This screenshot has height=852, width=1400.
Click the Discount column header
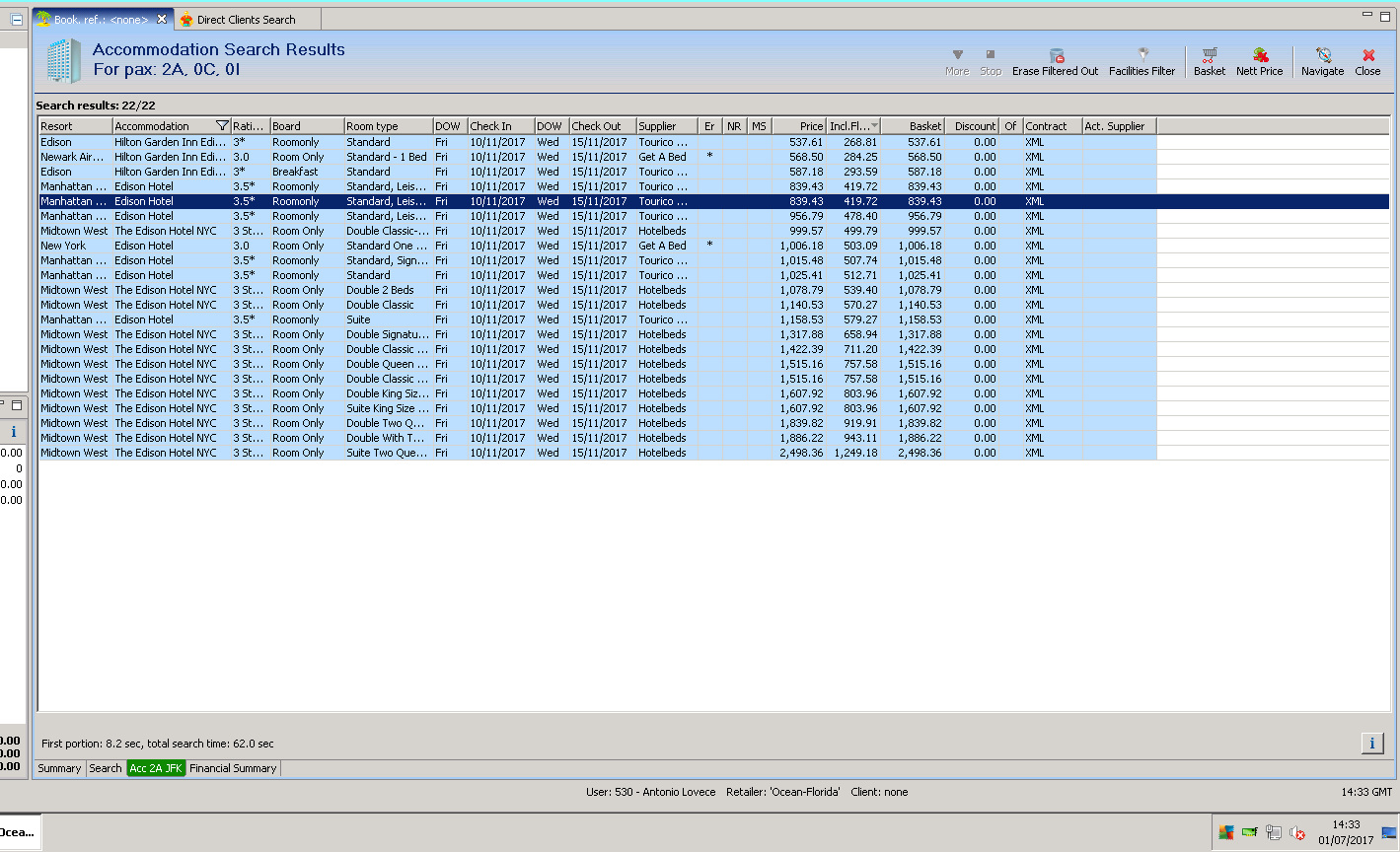pyautogui.click(x=972, y=126)
